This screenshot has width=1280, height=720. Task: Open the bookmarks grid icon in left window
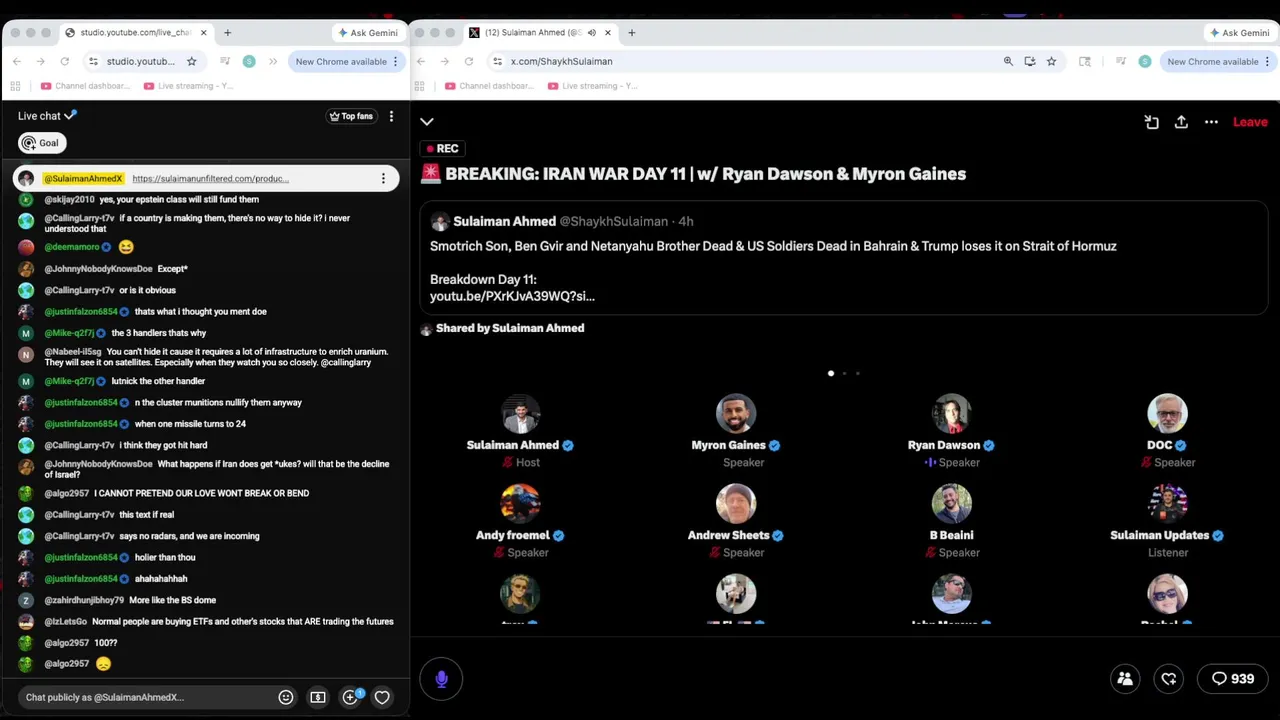[17, 86]
